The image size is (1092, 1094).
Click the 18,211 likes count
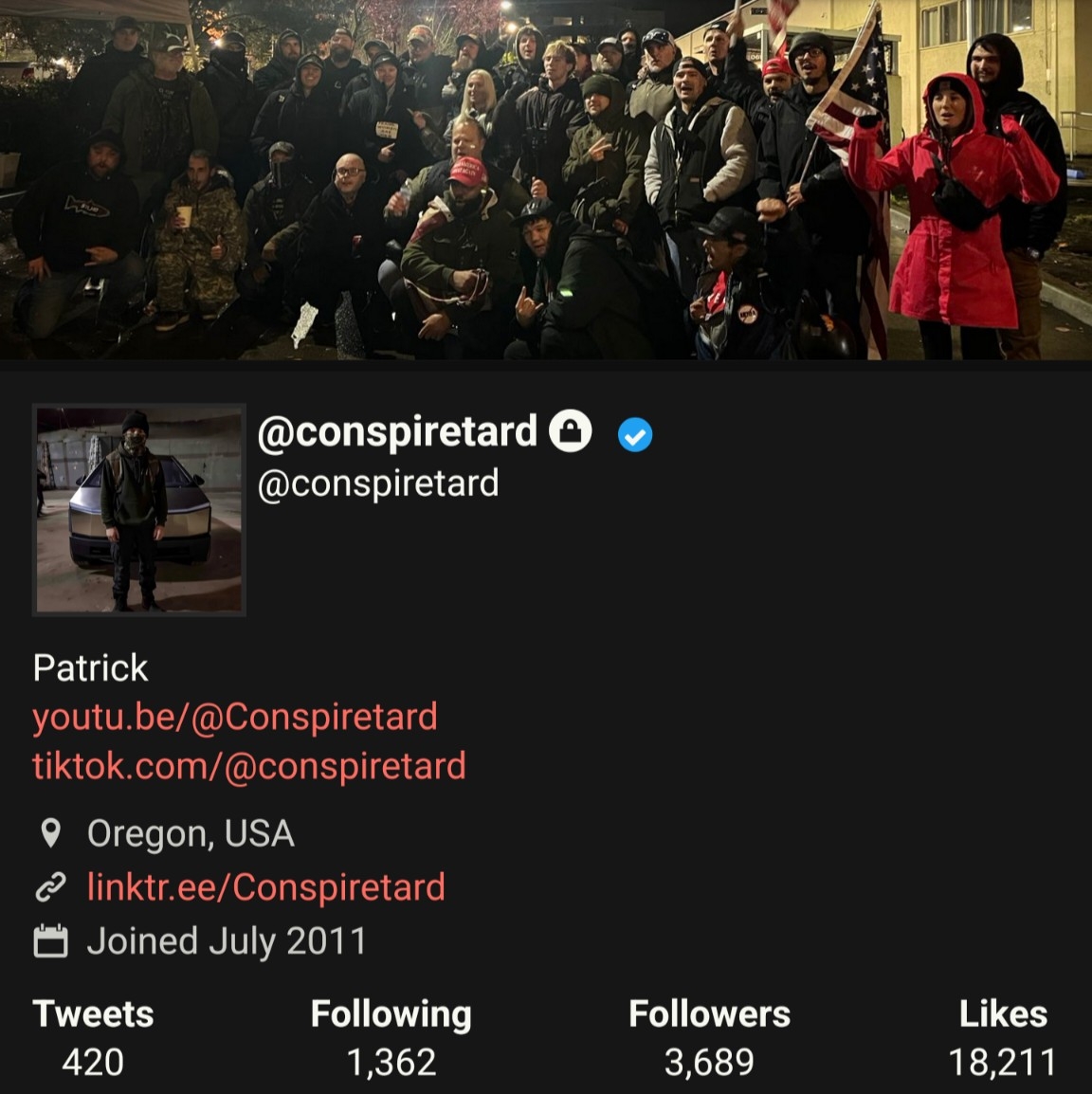coord(1003,1063)
